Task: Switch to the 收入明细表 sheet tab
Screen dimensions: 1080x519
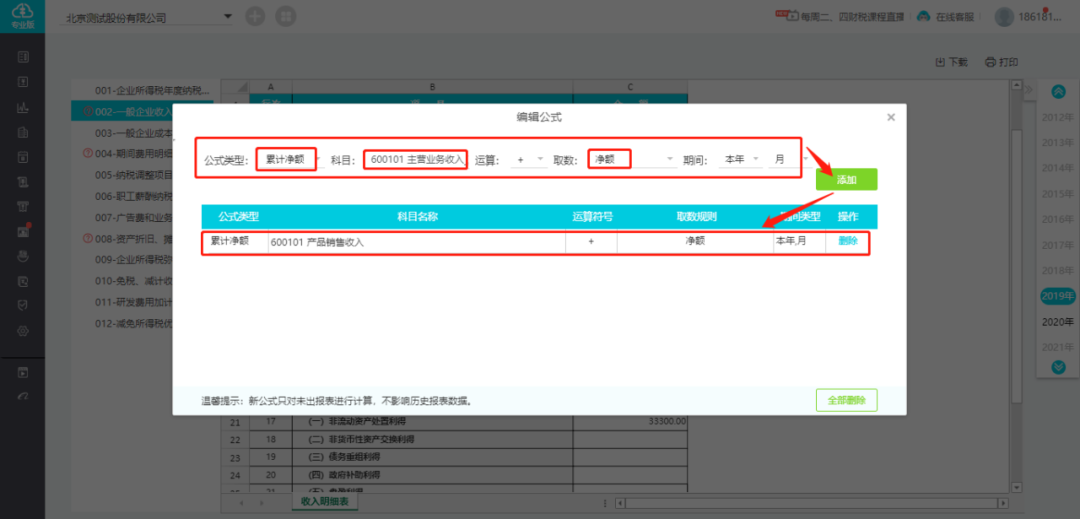Action: point(324,501)
